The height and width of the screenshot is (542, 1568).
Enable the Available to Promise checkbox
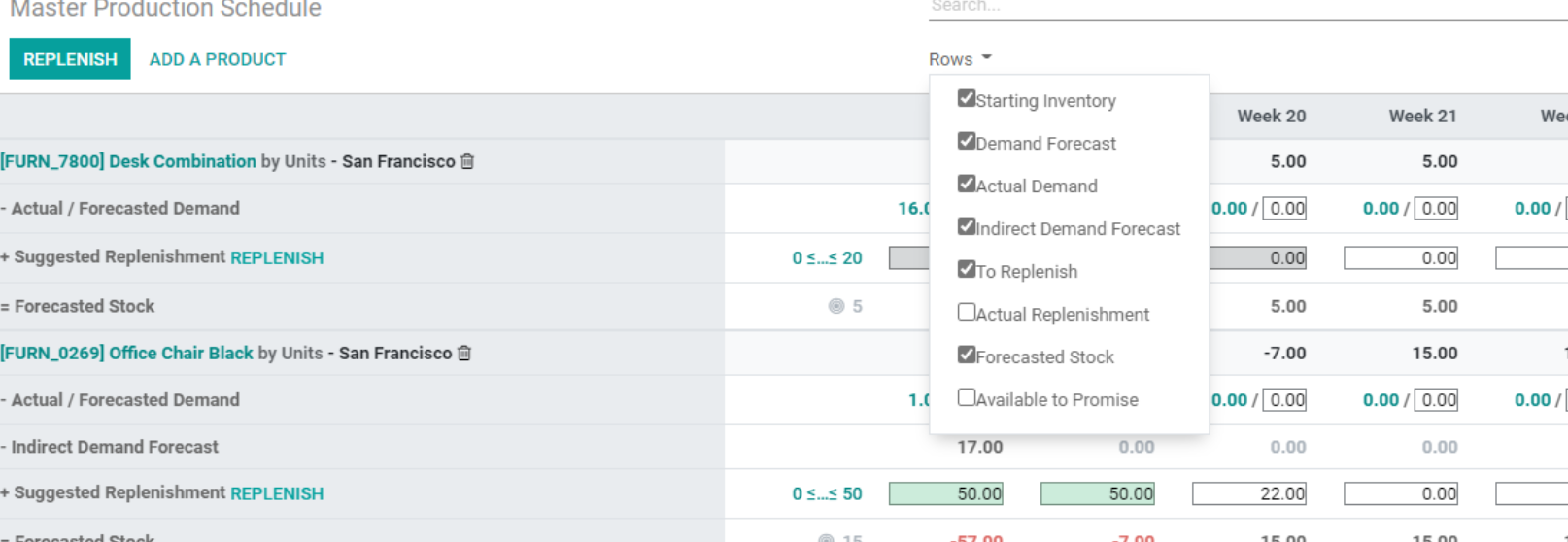966,397
